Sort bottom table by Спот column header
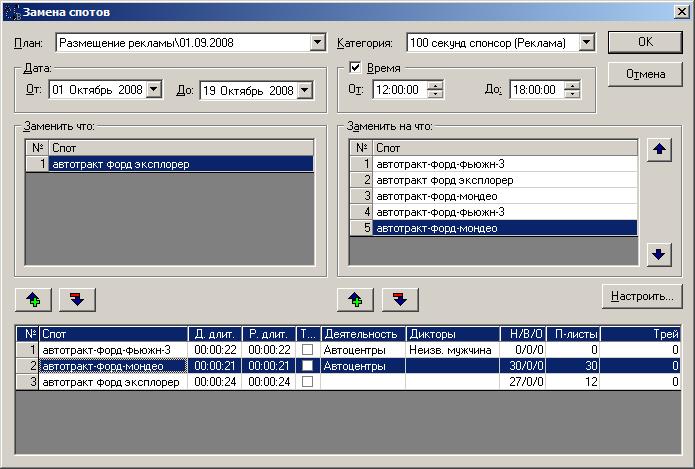This screenshot has height=469, width=695. [x=113, y=334]
